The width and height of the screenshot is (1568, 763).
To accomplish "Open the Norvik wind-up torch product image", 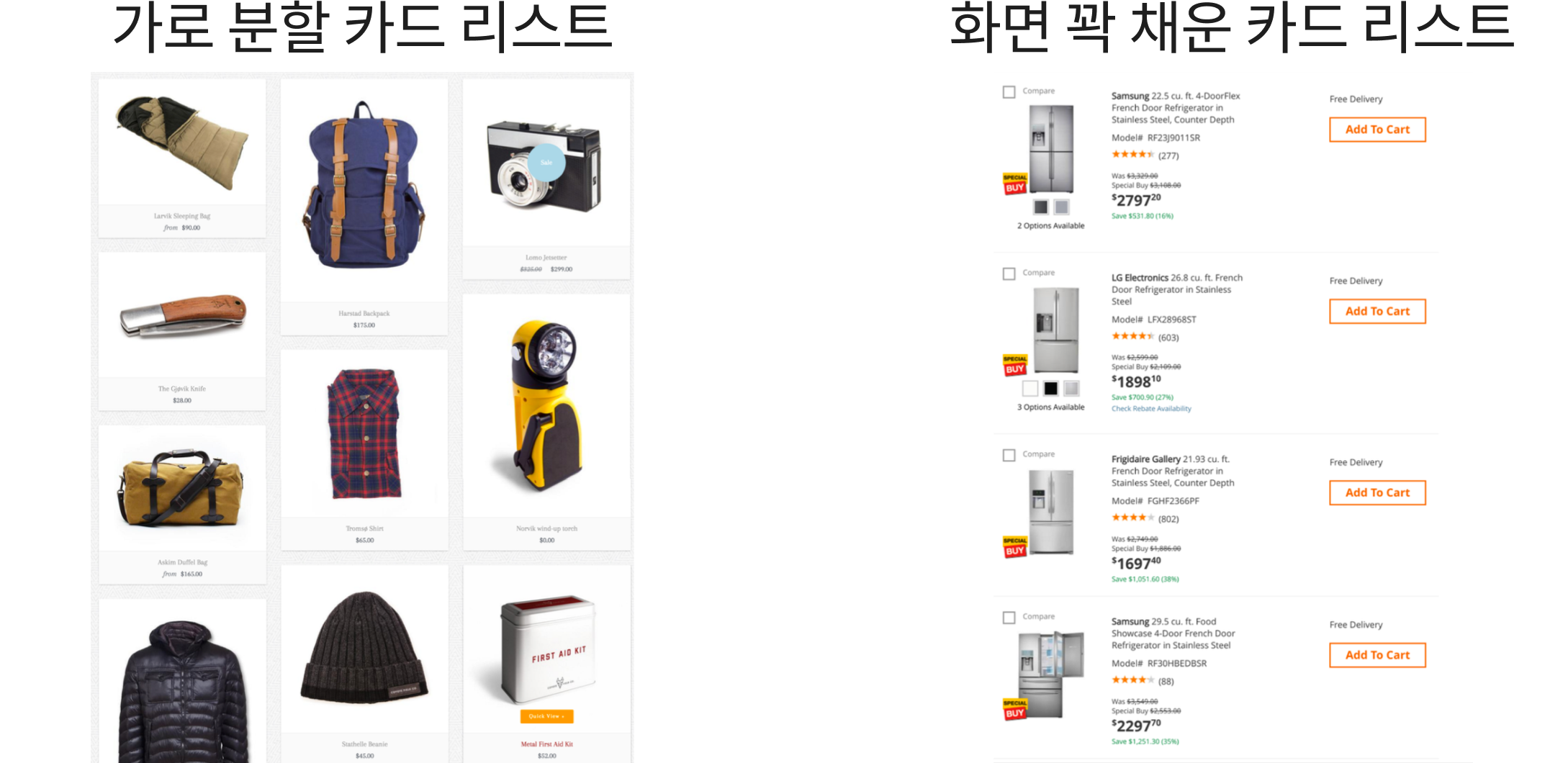I will tap(546, 405).
